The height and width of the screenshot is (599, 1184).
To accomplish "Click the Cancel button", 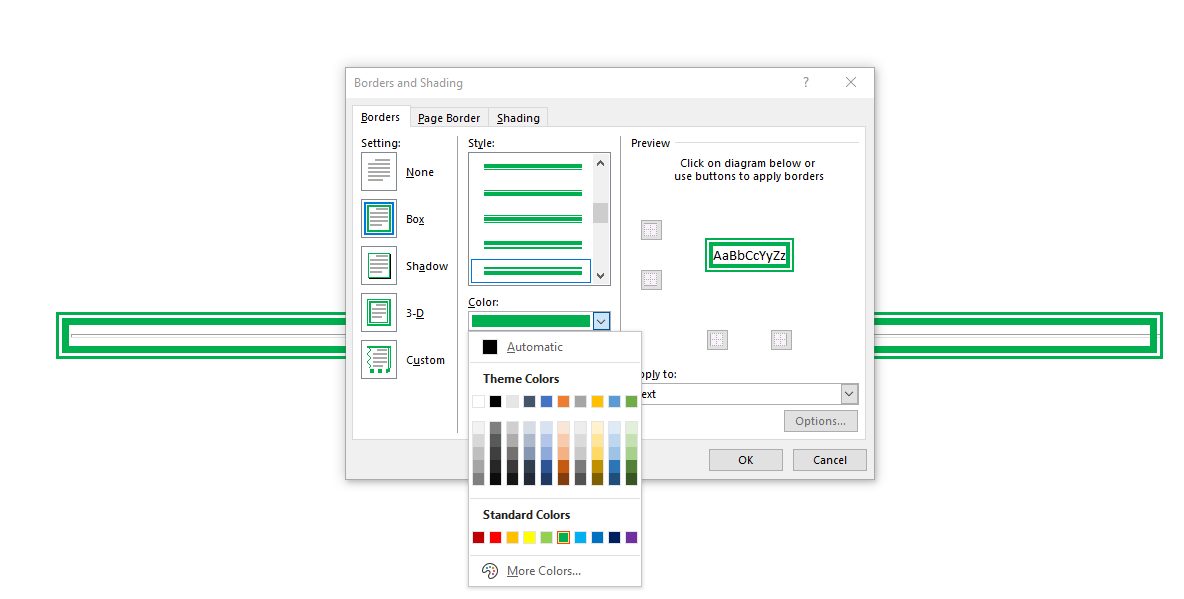I will pyautogui.click(x=829, y=460).
